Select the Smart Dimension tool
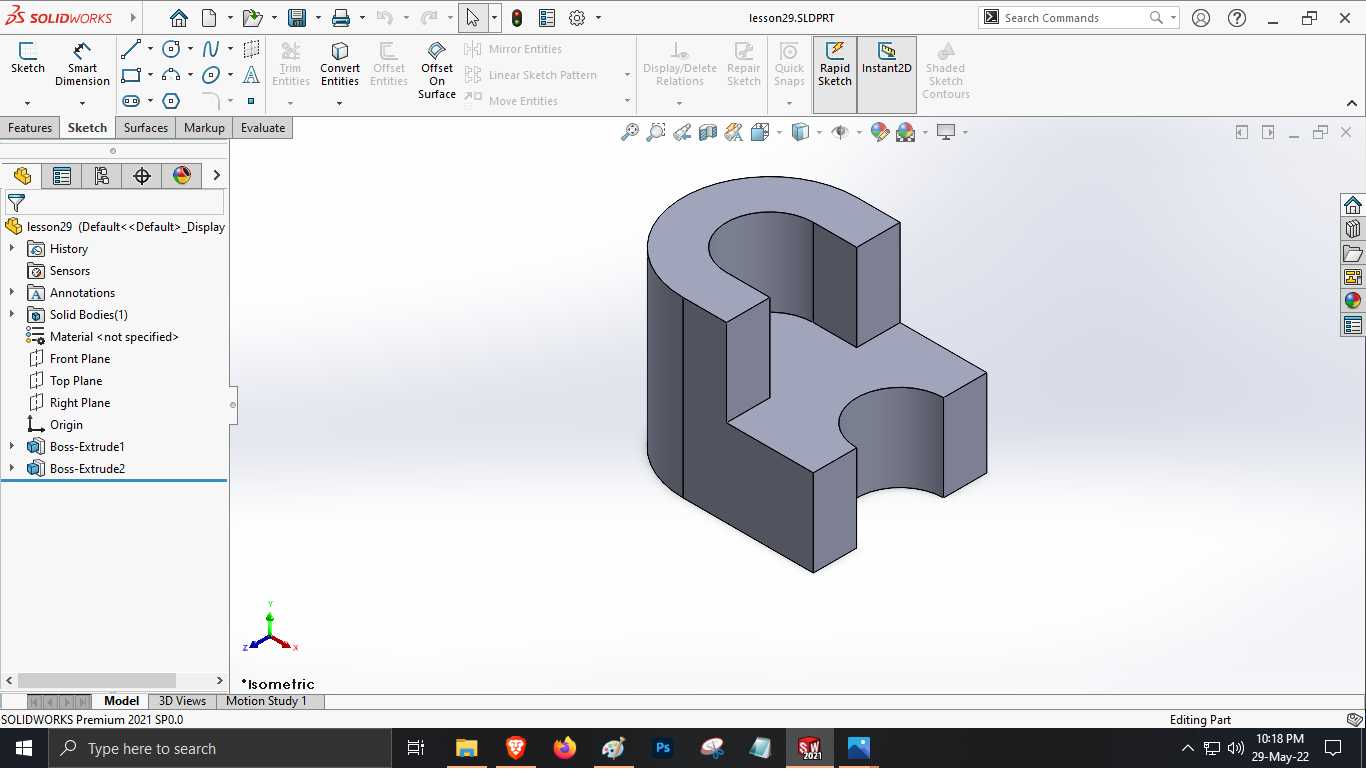This screenshot has width=1366, height=780. pos(82,64)
